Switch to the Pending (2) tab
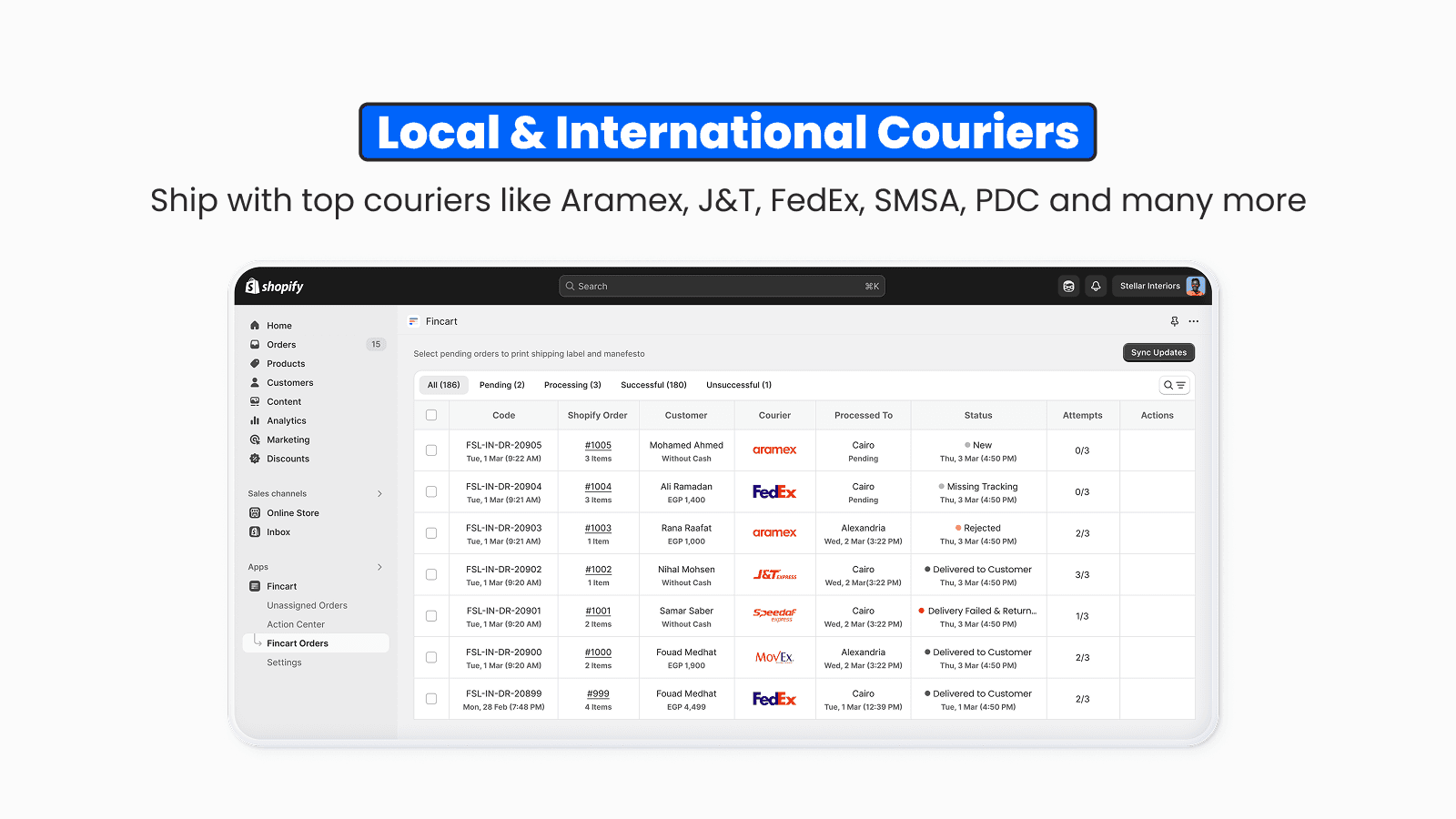Screen dimensions: 1456x819 501,384
